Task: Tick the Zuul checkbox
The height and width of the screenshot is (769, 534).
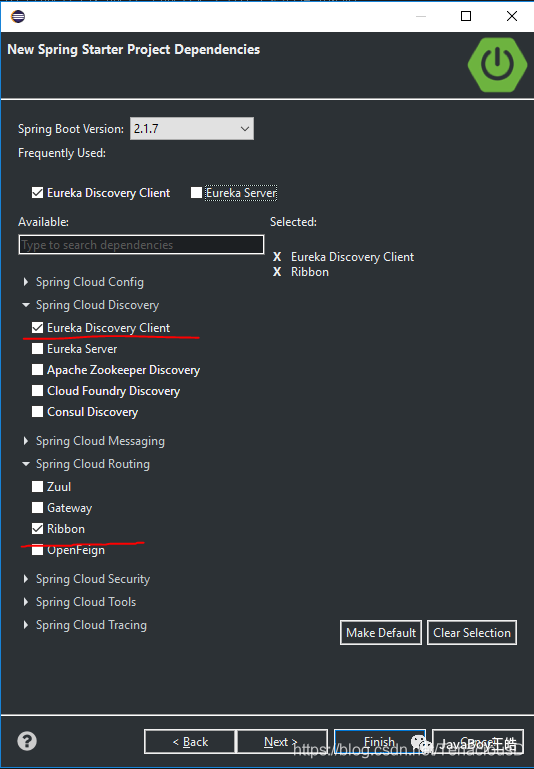Action: click(37, 487)
